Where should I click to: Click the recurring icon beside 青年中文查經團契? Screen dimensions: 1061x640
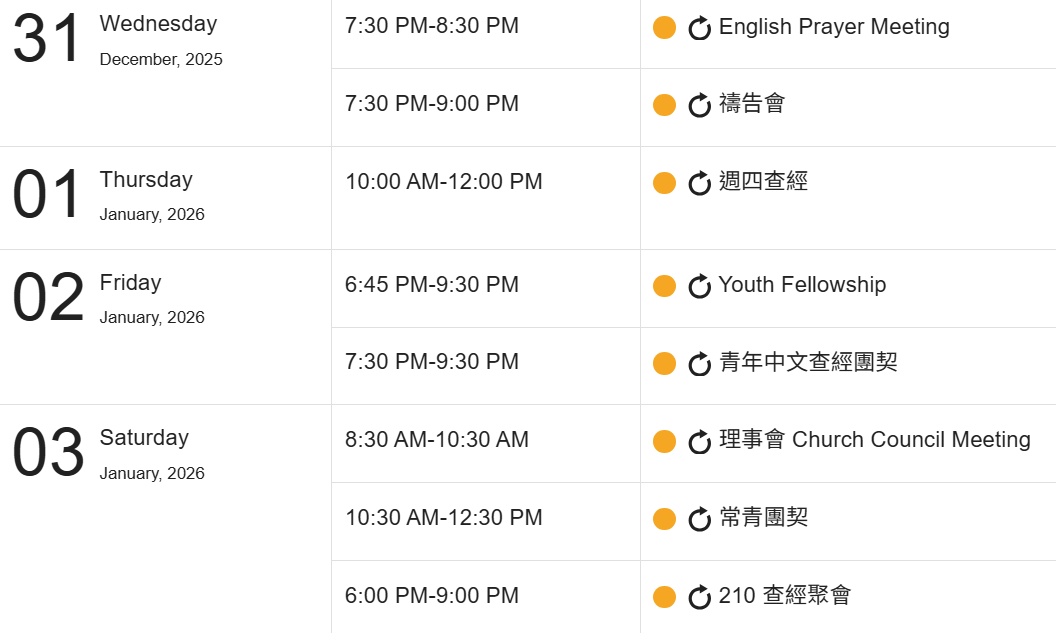pyautogui.click(x=700, y=364)
